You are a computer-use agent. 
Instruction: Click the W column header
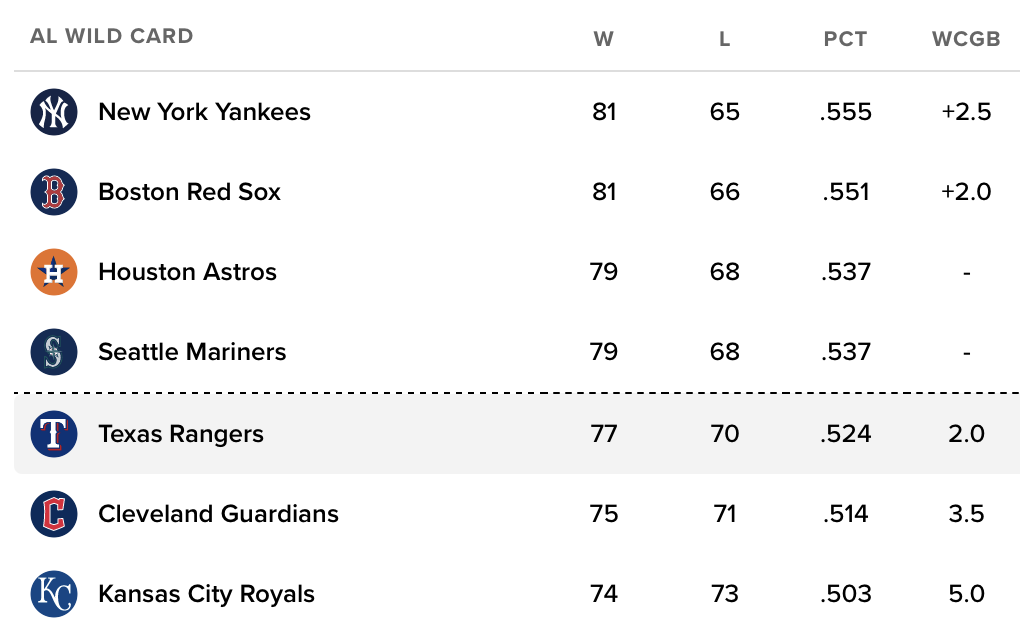[604, 39]
